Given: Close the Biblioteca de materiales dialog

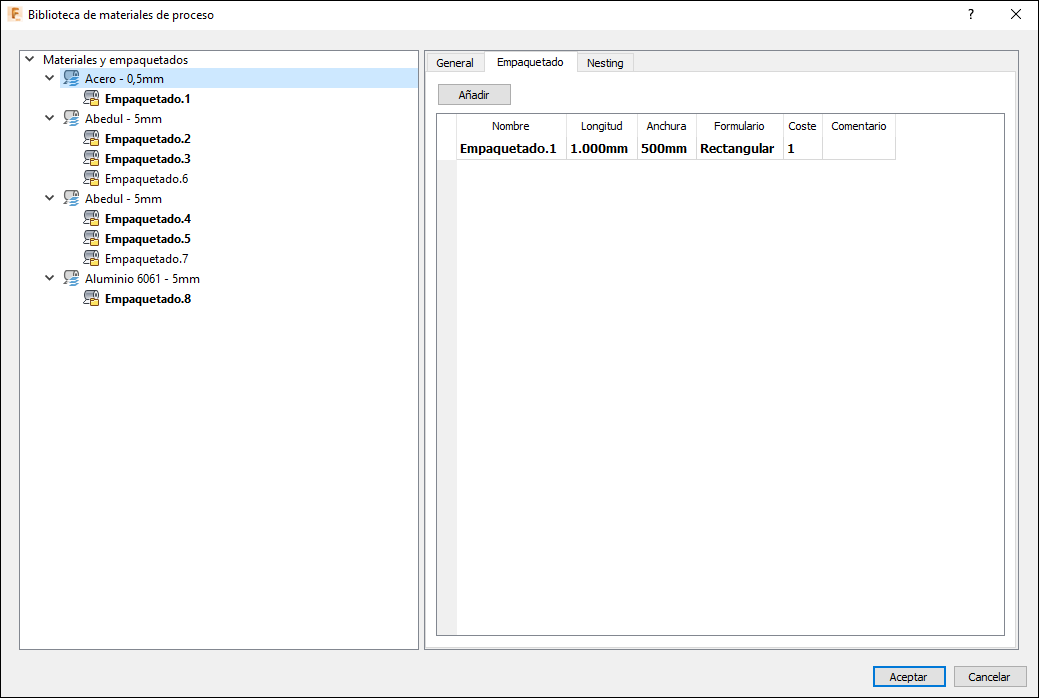Looking at the screenshot, I should 1016,15.
